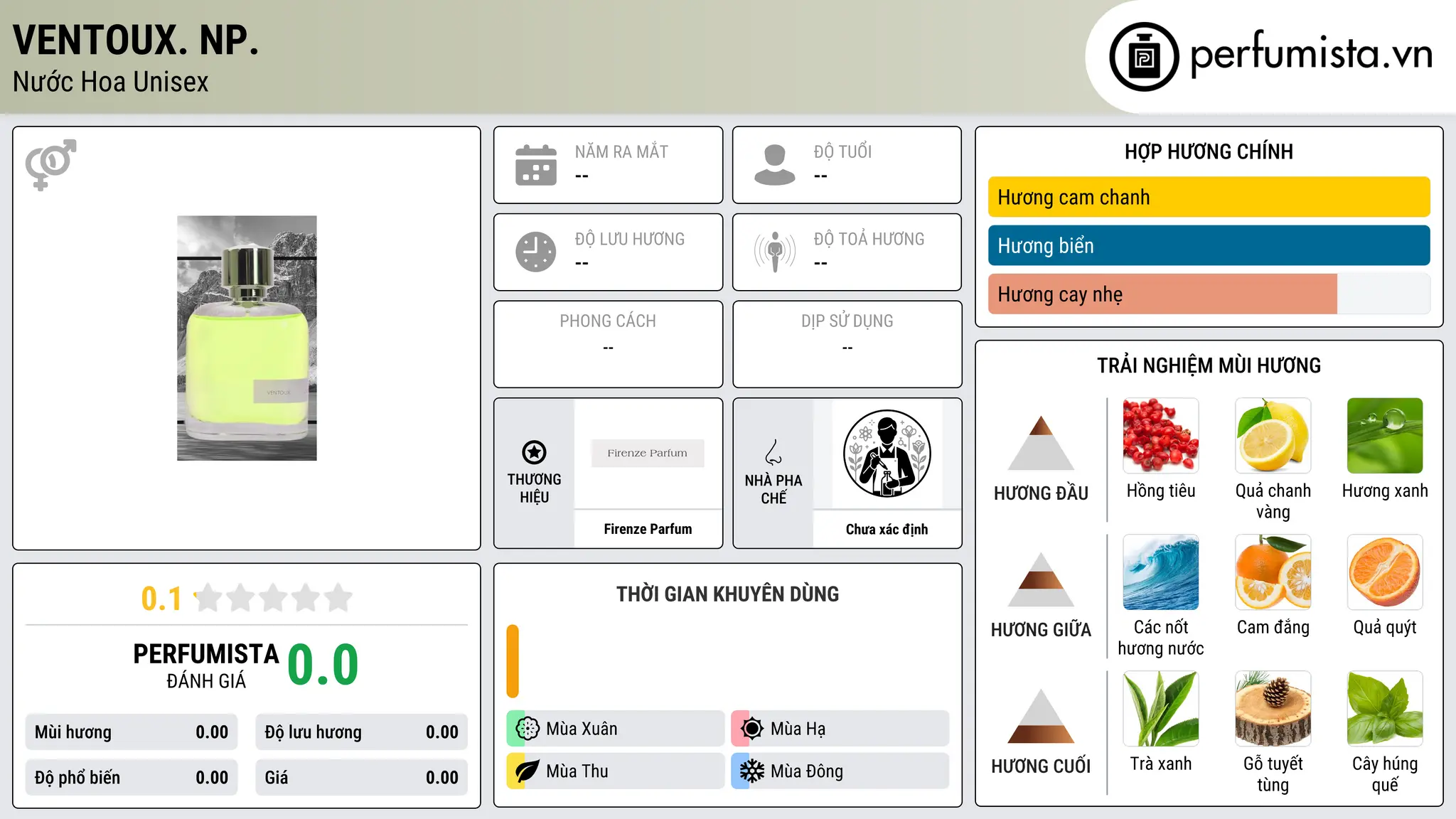Click the leaf icon for Mùa Thu

pos(528,771)
